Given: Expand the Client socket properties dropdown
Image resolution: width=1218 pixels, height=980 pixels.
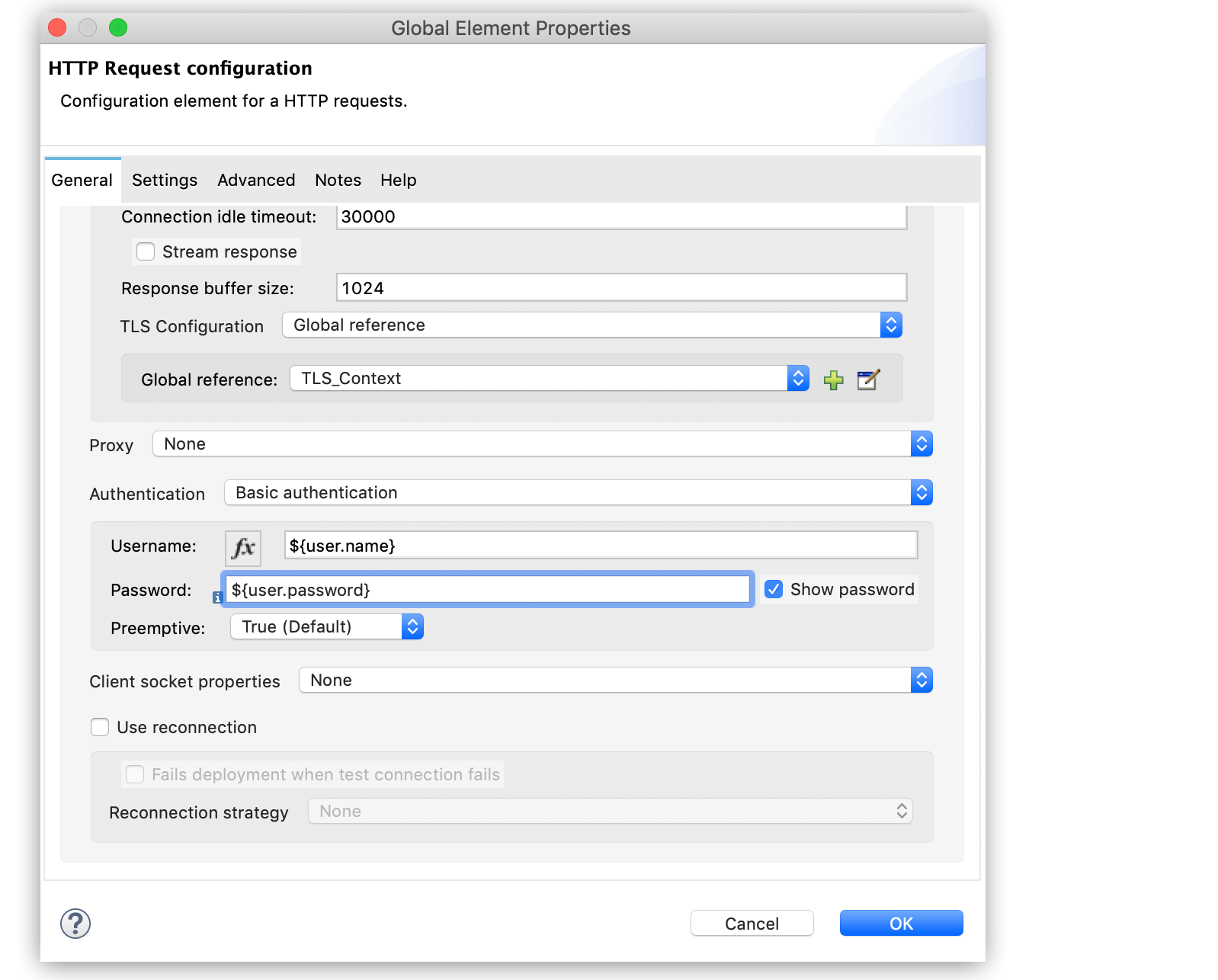Looking at the screenshot, I should (x=615, y=681).
